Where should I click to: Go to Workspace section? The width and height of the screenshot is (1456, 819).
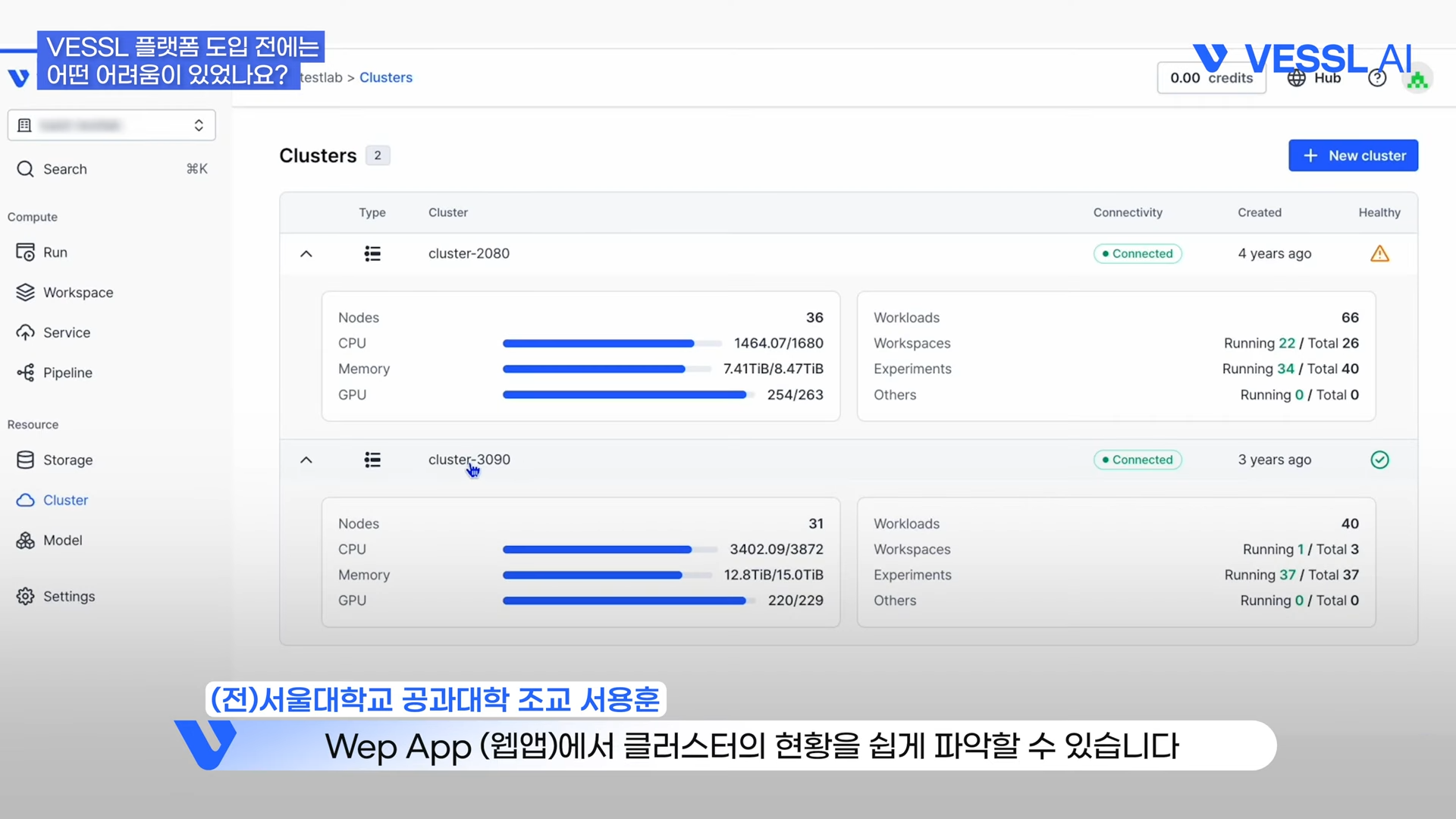78,292
